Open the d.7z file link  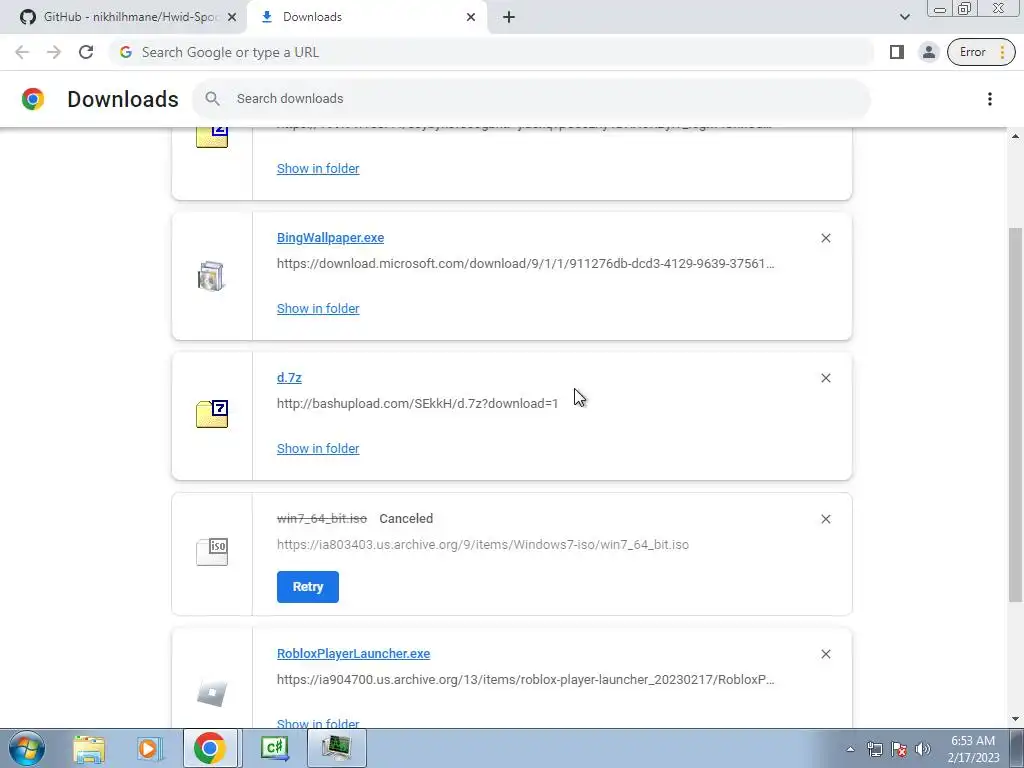[x=289, y=377]
